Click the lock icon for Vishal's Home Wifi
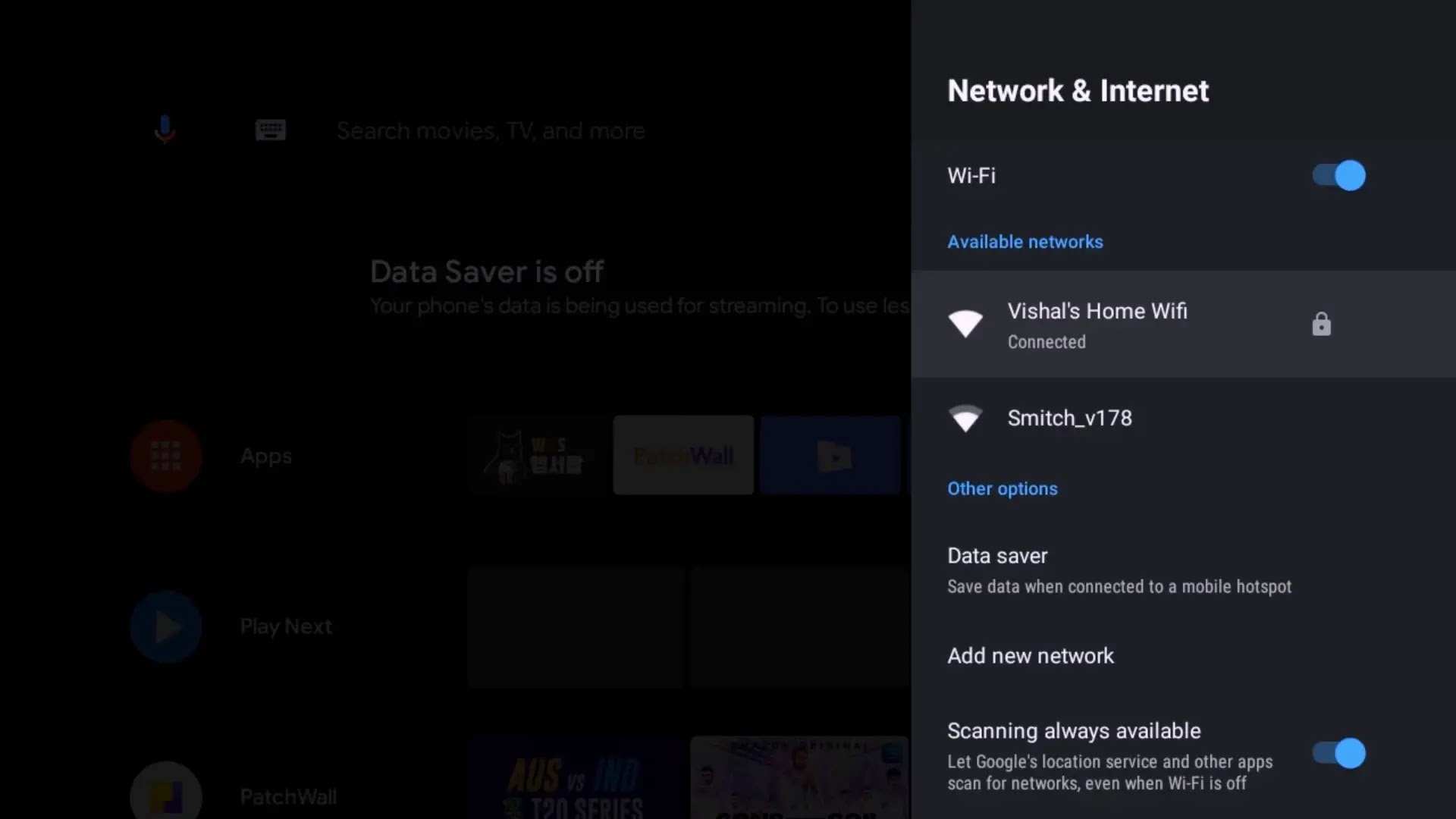 point(1321,325)
